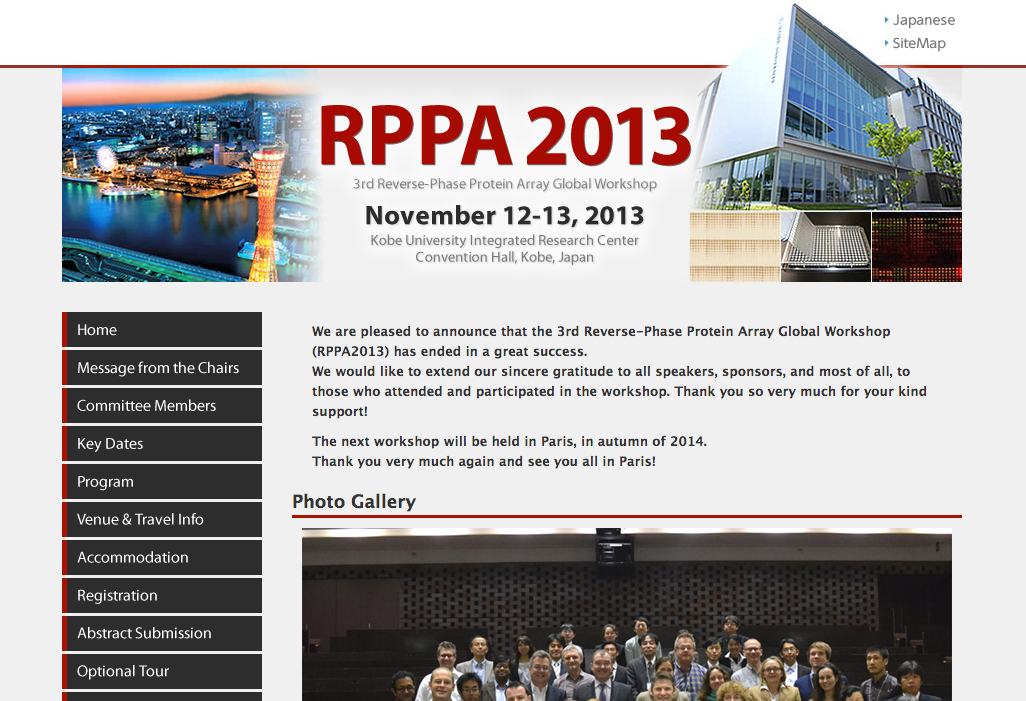The height and width of the screenshot is (701, 1026).
Task: Click the Photo Gallery heading
Action: tap(354, 502)
